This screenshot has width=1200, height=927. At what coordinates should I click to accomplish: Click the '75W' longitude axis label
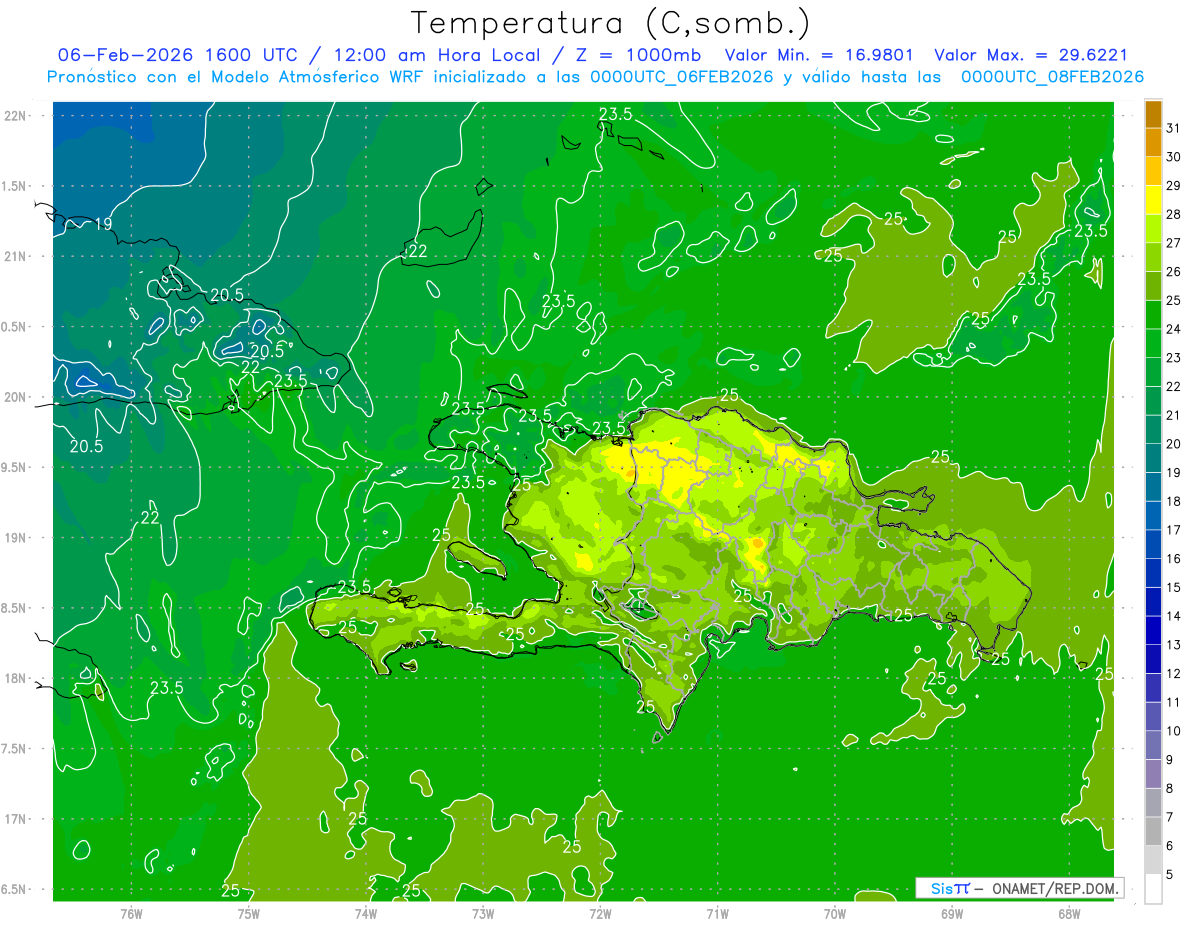(x=249, y=913)
